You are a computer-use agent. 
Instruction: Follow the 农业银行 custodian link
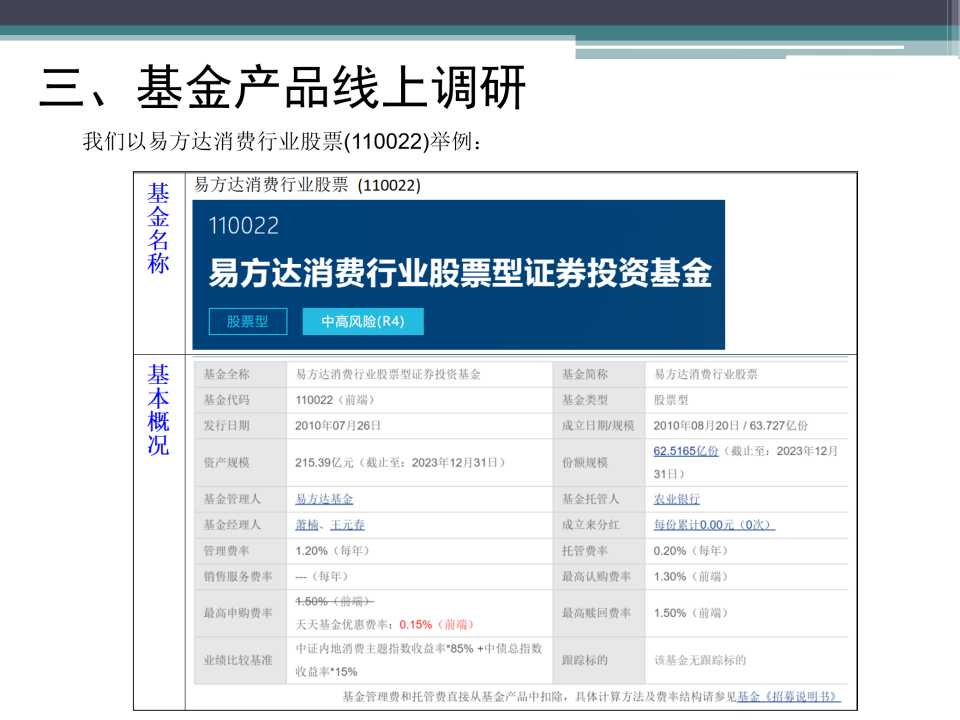point(677,499)
